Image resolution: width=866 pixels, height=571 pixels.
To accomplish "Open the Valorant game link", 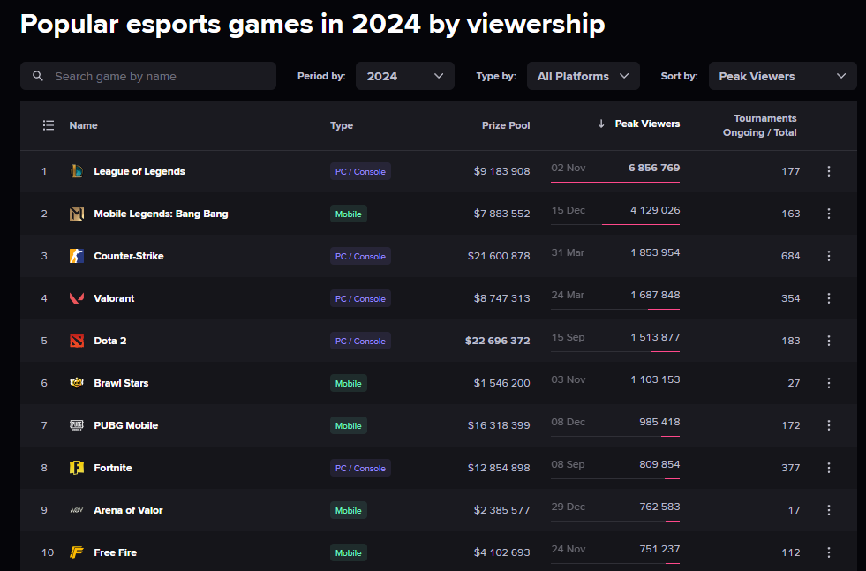I will pos(114,298).
